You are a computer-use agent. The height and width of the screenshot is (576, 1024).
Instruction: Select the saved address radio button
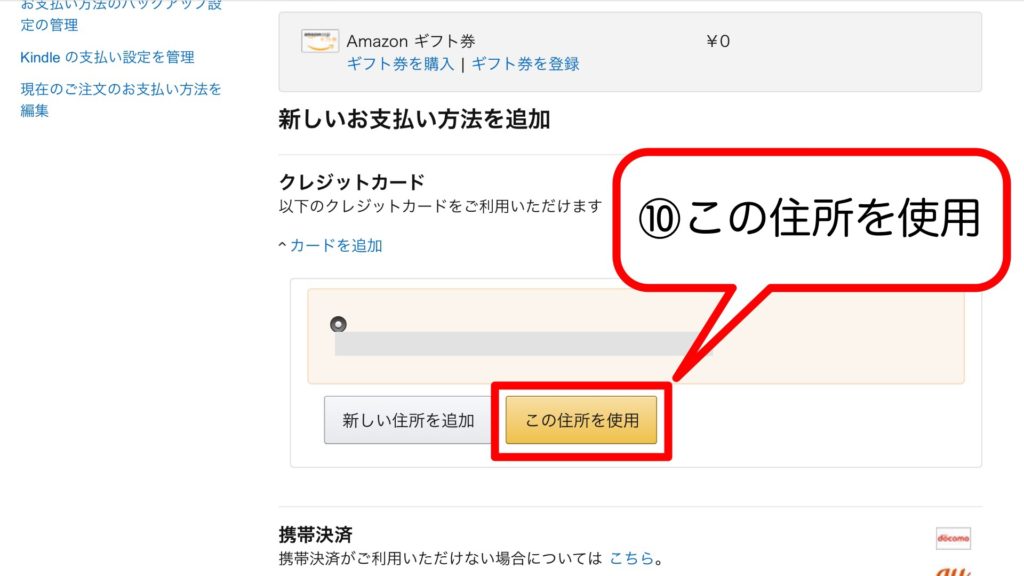click(x=338, y=324)
